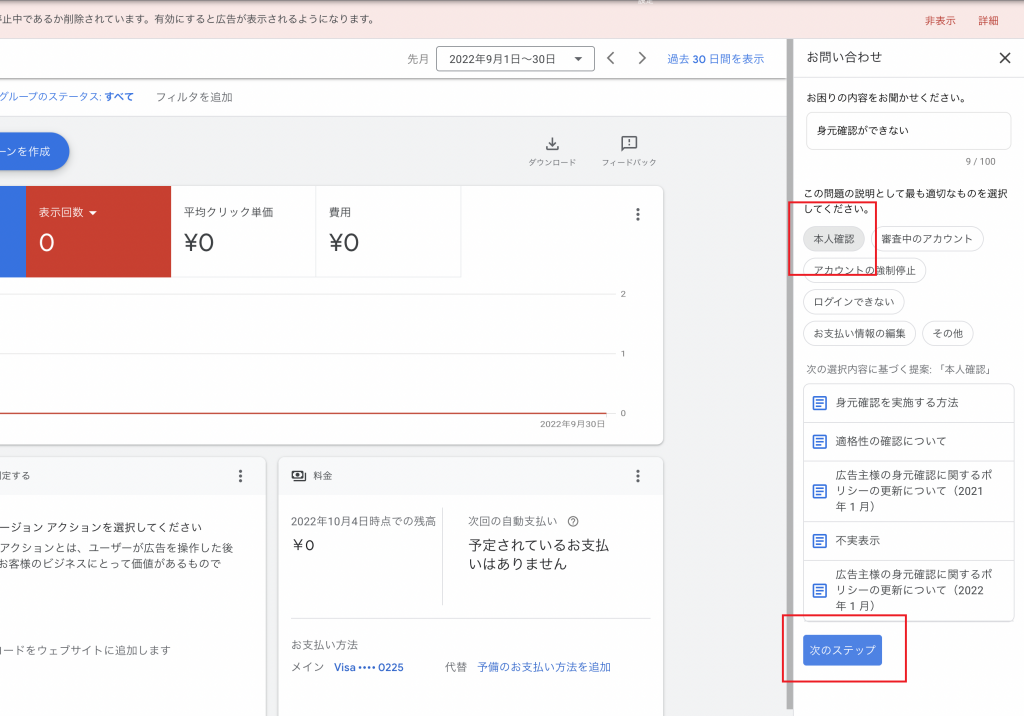The height and width of the screenshot is (716, 1024).
Task: Click the status filter すべて
Action: coord(119,97)
